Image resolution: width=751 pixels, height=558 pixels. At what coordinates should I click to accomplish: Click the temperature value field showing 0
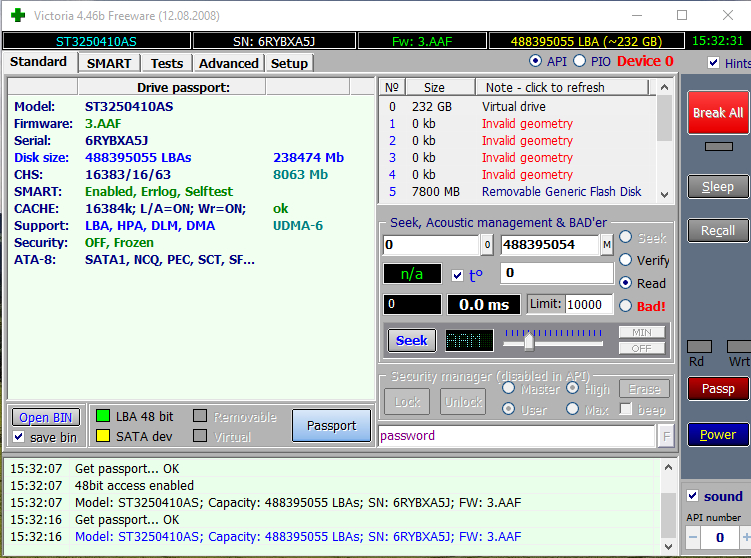[557, 273]
